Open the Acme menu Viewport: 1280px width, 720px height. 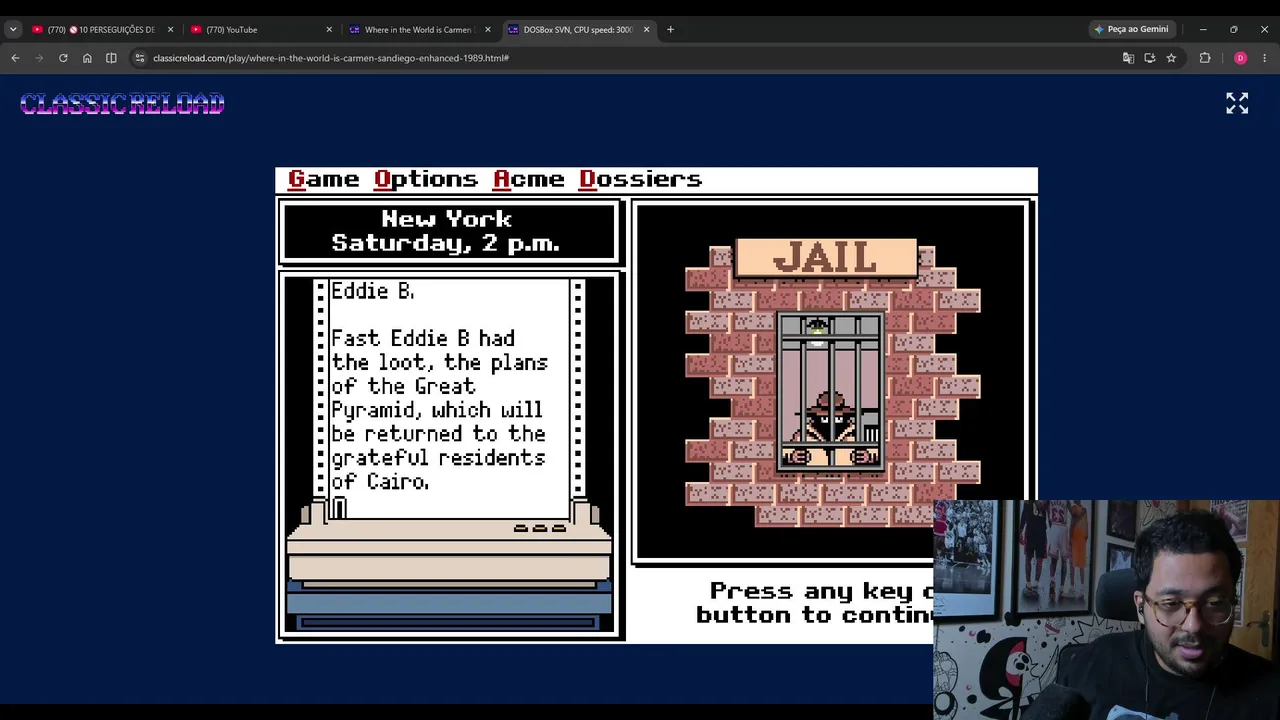pyautogui.click(x=529, y=180)
